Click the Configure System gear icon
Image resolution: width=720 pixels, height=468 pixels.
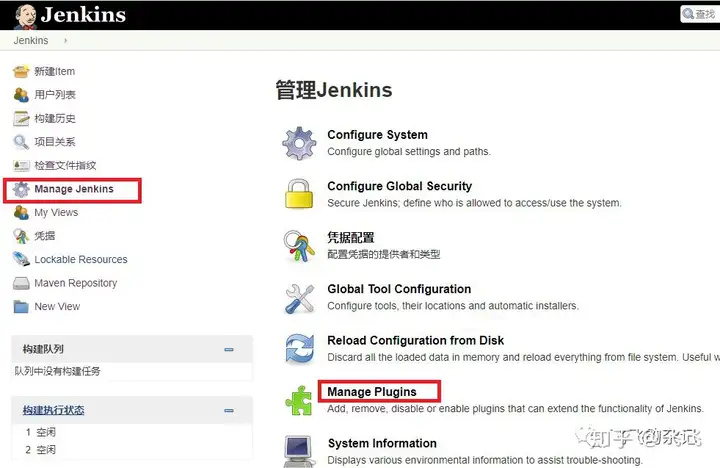[299, 143]
